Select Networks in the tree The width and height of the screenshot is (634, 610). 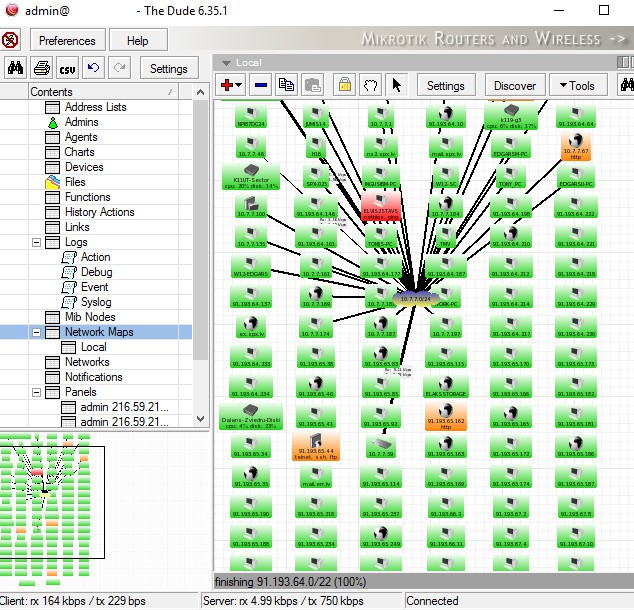click(x=87, y=362)
